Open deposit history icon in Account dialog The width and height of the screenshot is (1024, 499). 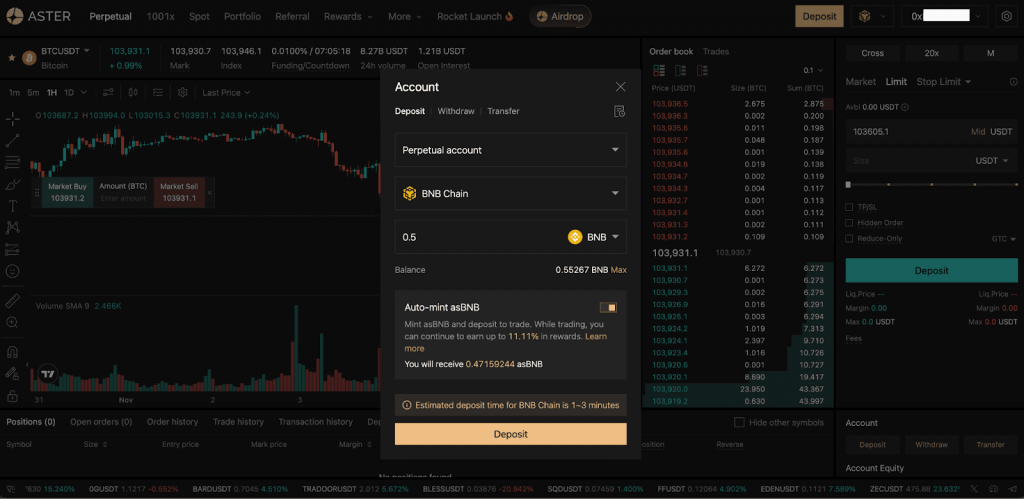click(x=619, y=111)
